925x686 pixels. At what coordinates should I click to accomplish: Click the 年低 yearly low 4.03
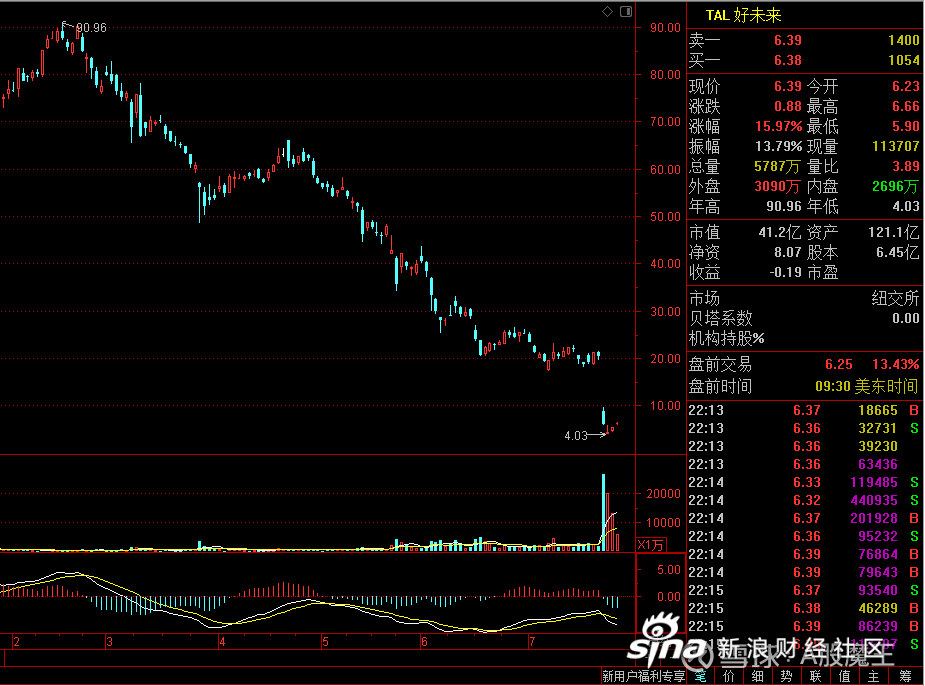(x=906, y=206)
